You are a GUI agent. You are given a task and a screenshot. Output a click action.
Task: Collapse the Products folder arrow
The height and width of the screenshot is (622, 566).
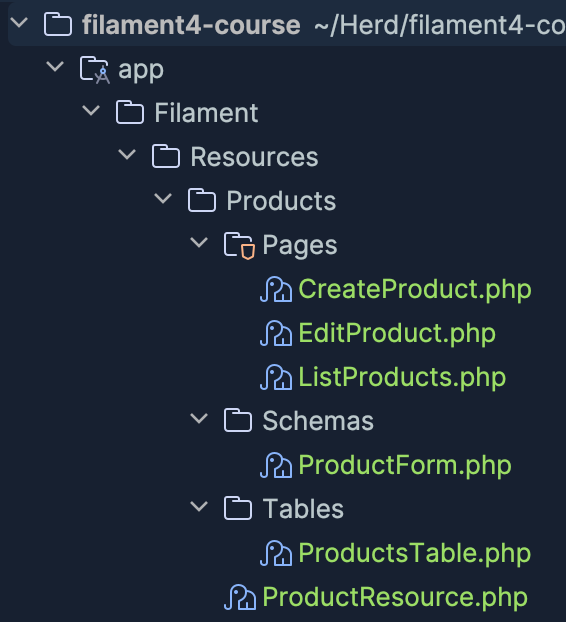pyautogui.click(x=163, y=198)
